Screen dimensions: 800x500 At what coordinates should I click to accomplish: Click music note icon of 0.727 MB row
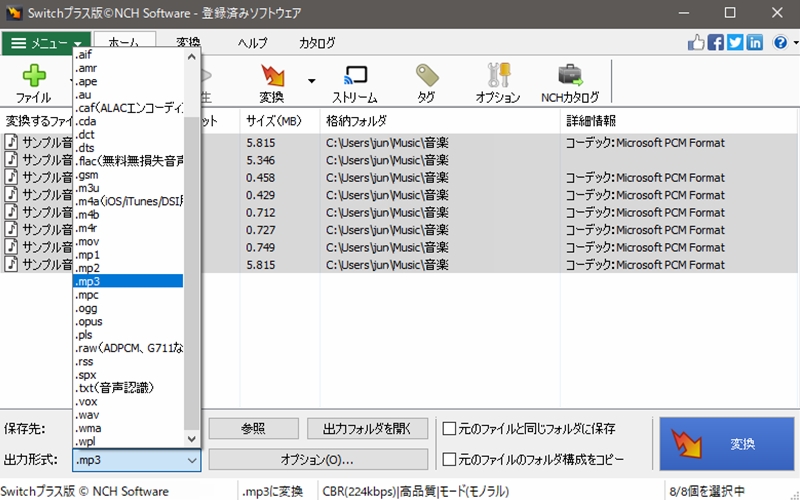point(11,230)
